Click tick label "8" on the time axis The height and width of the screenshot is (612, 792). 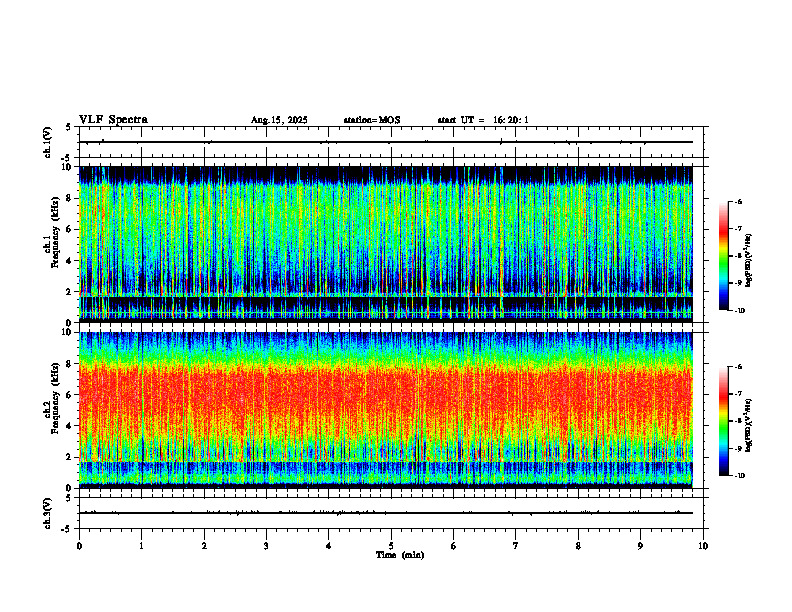[x=578, y=546]
